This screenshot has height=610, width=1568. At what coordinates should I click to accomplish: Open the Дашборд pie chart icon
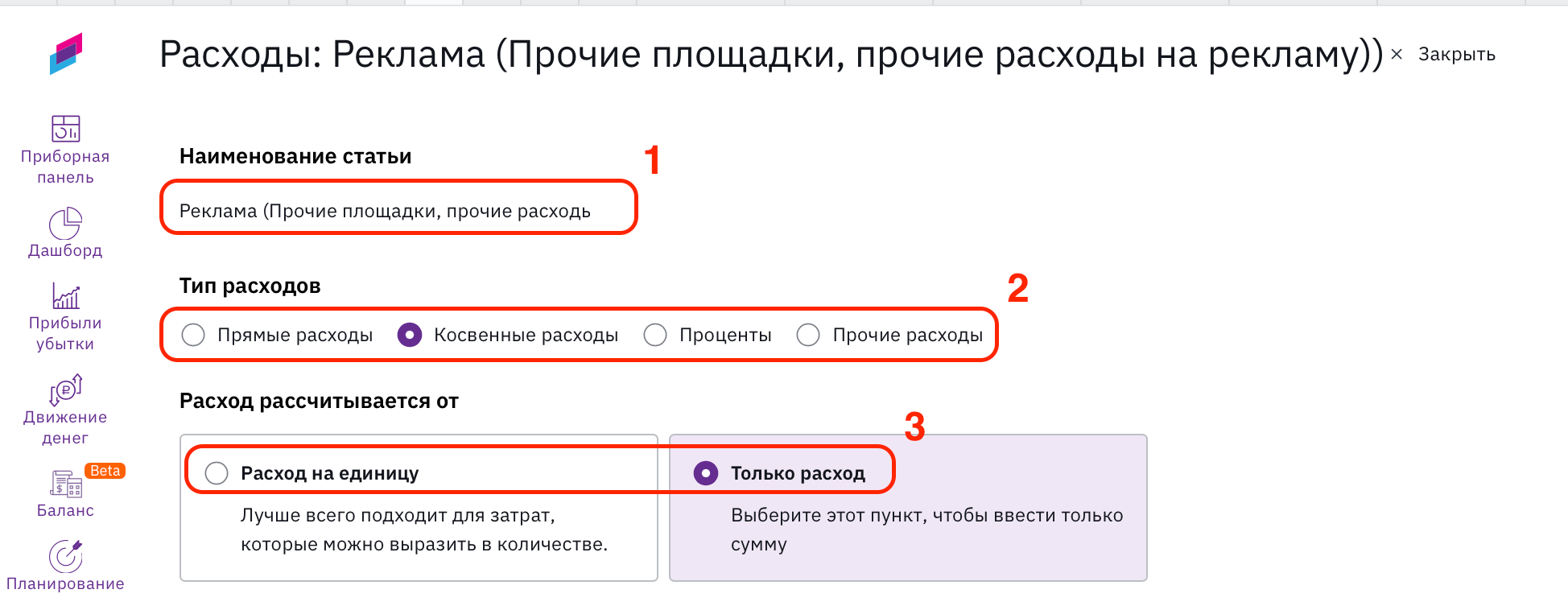(65, 223)
